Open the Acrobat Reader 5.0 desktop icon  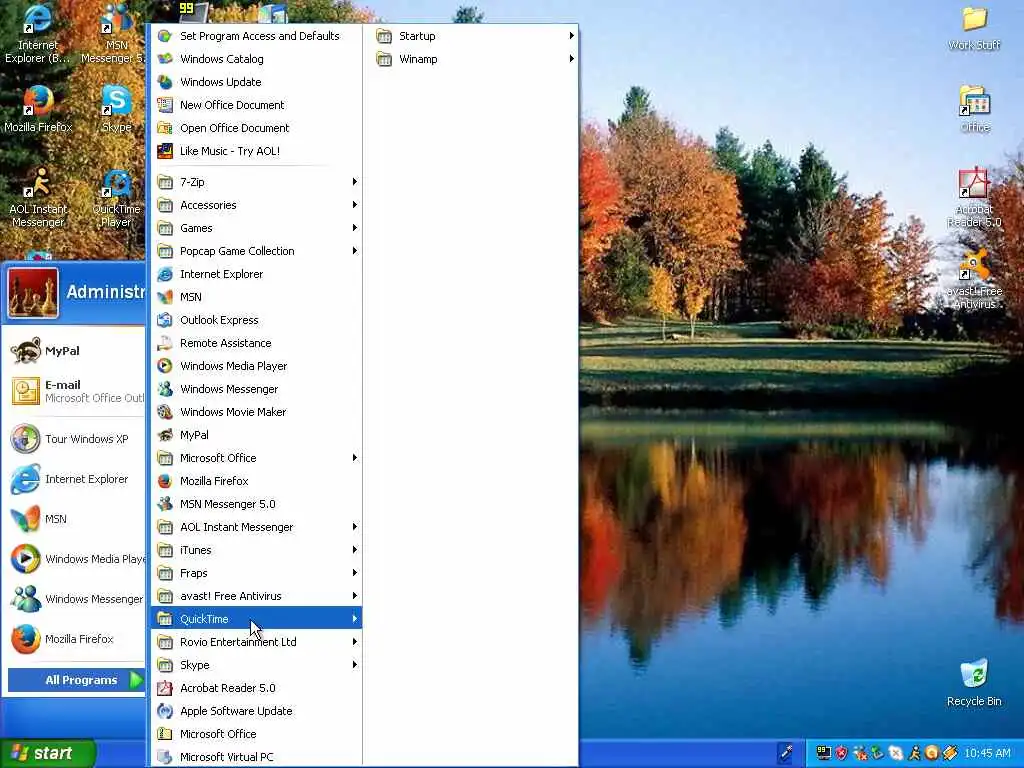tap(974, 184)
